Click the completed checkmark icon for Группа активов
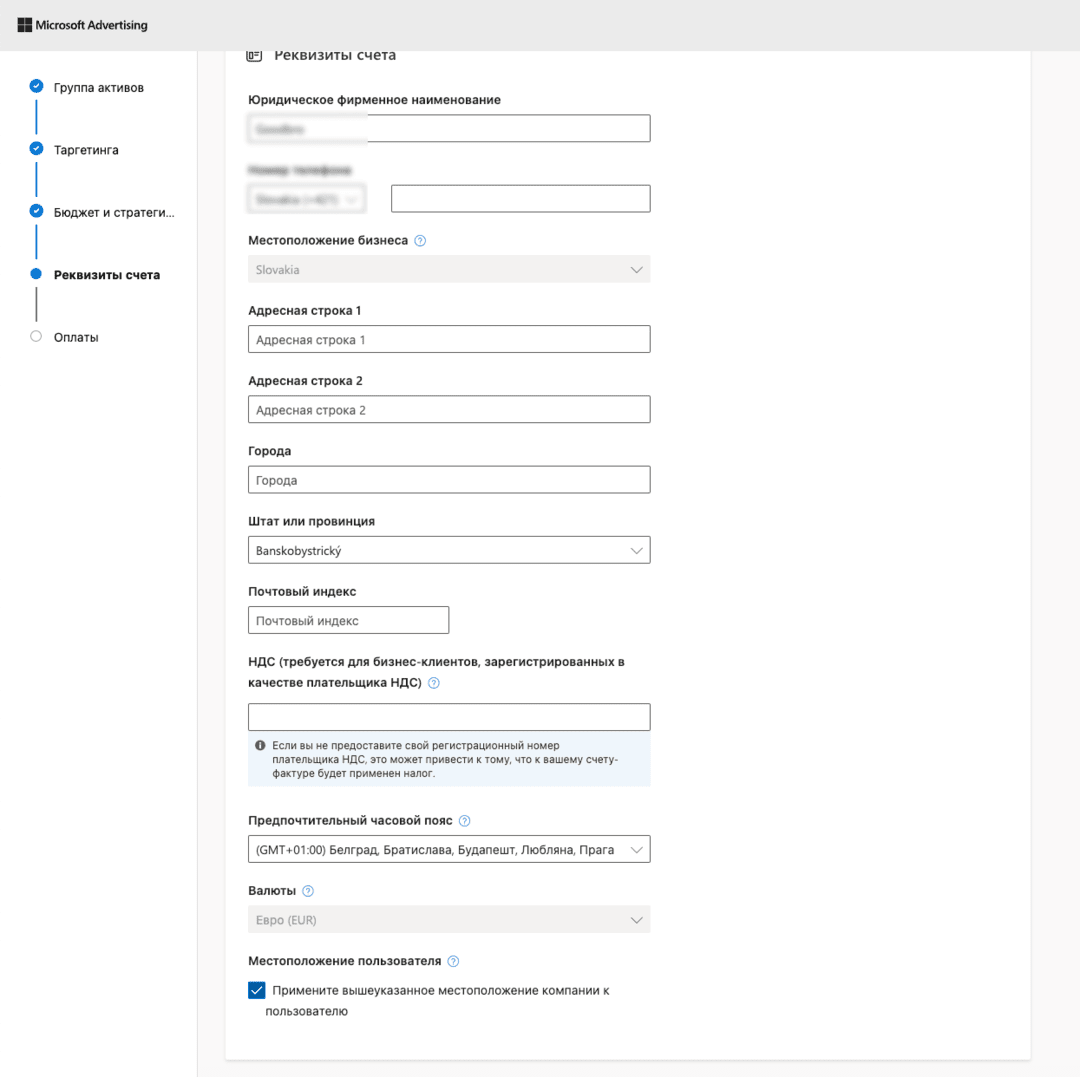This screenshot has height=1077, width=1080. point(36,87)
